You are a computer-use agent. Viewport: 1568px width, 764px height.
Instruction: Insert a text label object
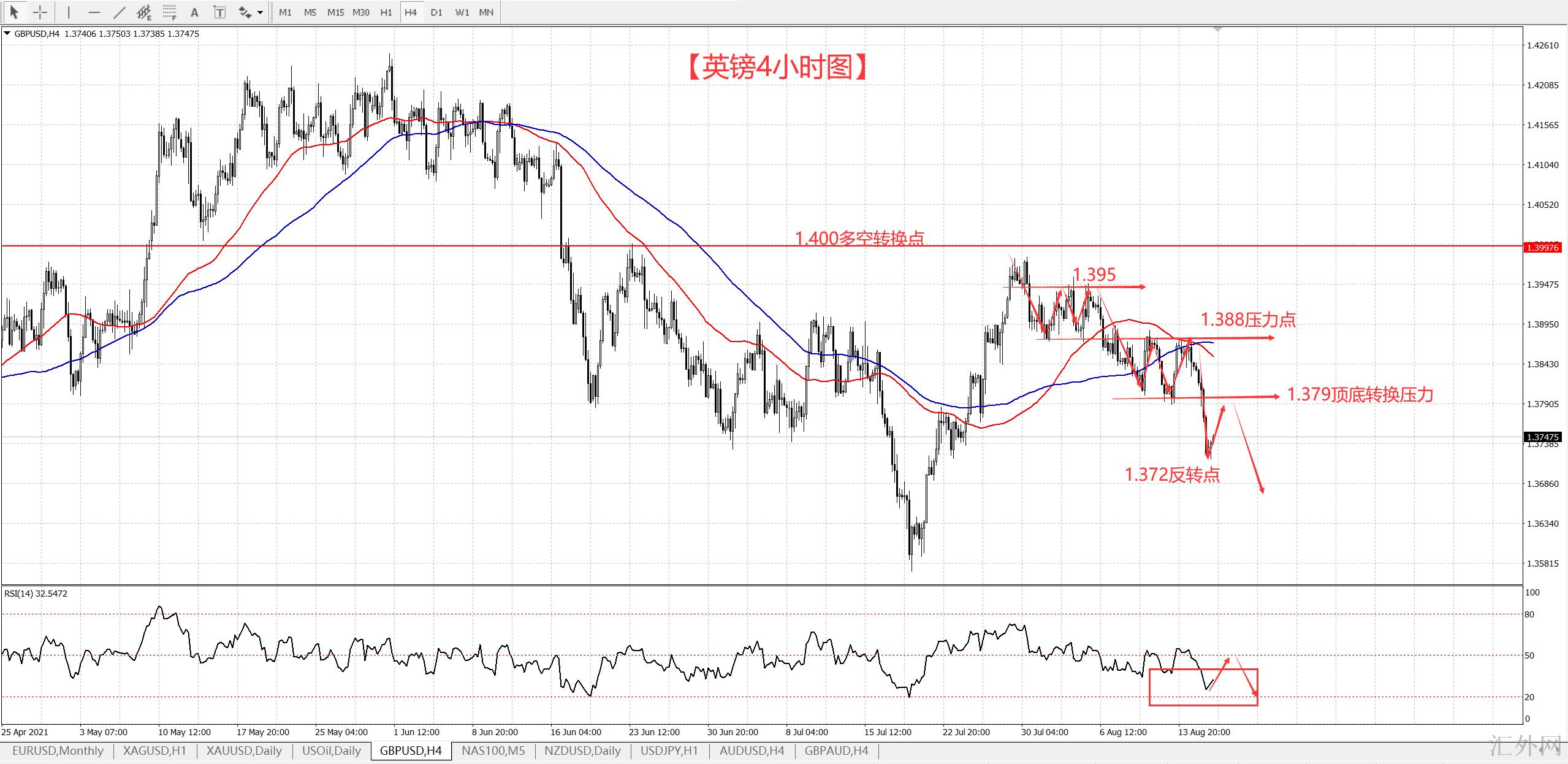[x=219, y=12]
